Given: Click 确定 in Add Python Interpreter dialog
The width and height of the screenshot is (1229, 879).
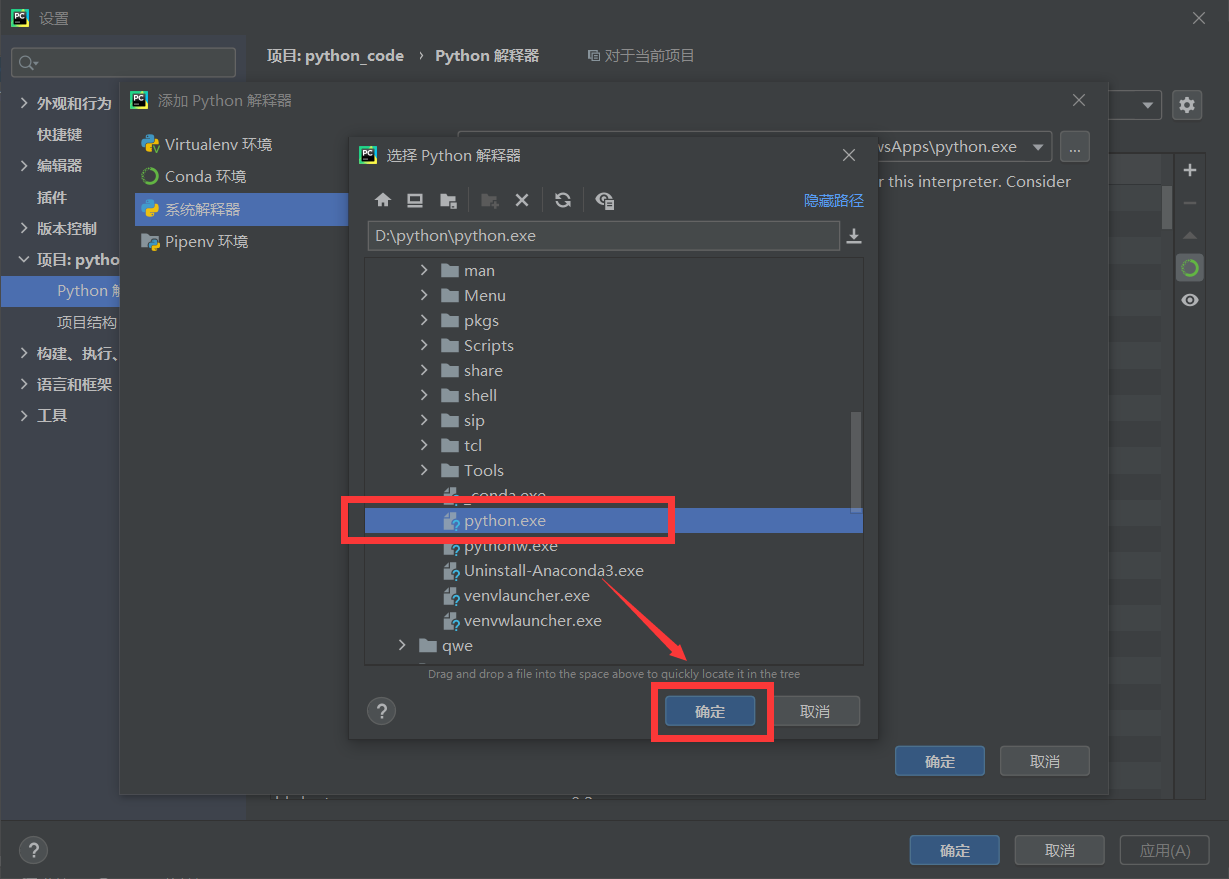Looking at the screenshot, I should pos(940,761).
